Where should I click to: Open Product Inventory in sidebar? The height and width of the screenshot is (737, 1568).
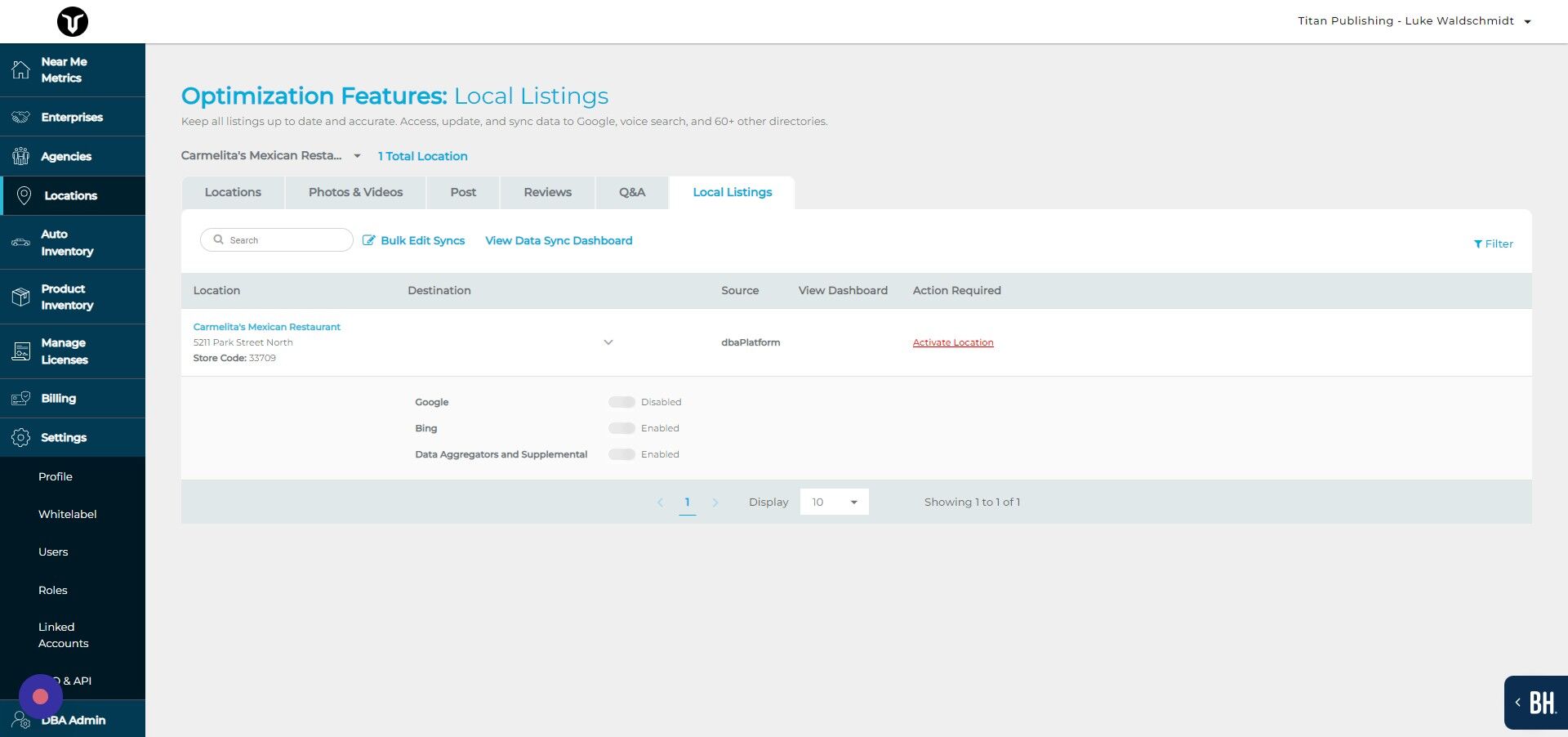(x=73, y=297)
